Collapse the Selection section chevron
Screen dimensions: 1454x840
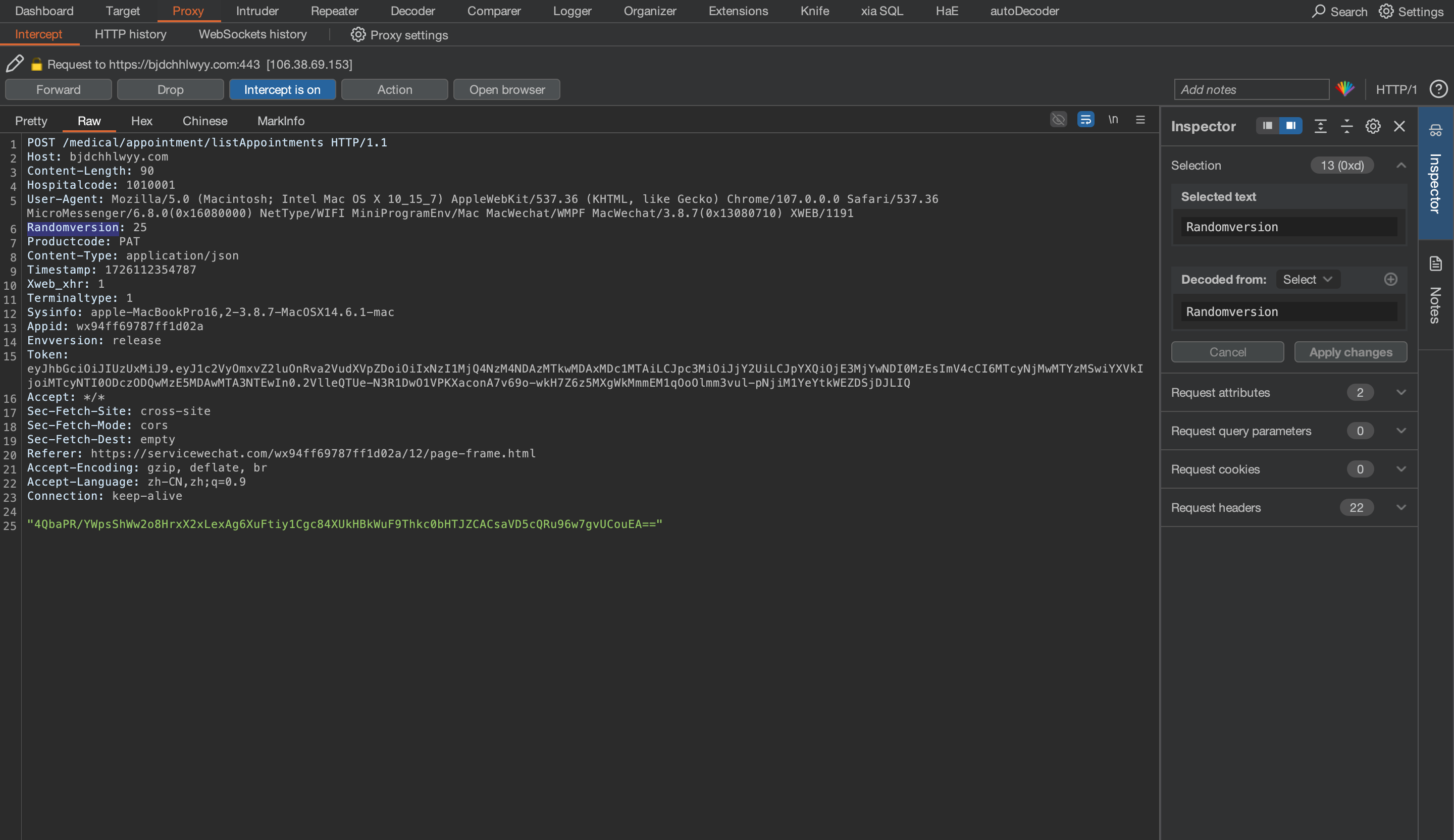click(x=1401, y=166)
